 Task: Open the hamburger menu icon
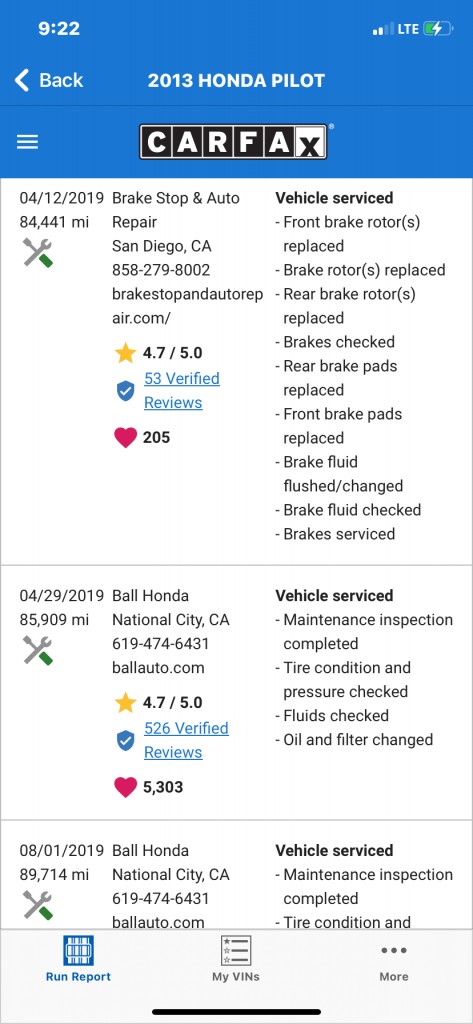pyautogui.click(x=27, y=142)
